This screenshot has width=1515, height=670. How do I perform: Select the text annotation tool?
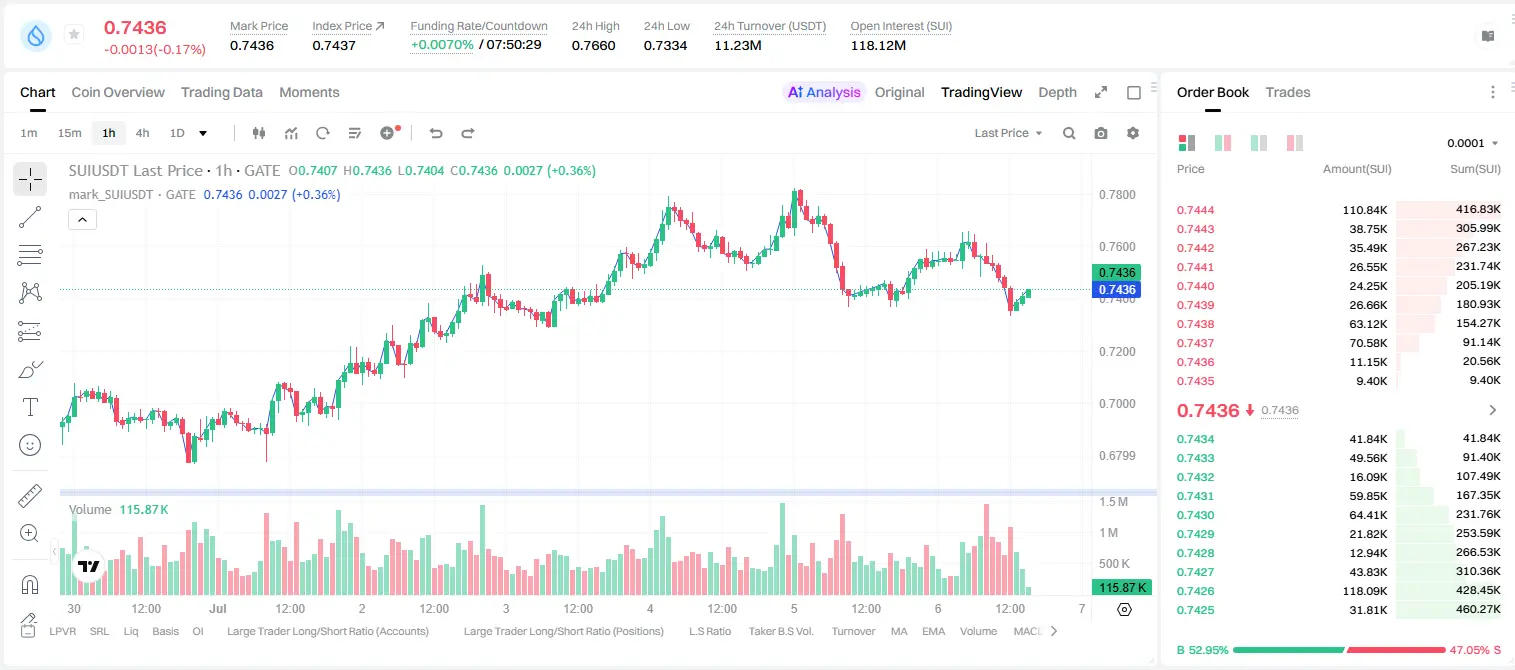click(x=30, y=407)
